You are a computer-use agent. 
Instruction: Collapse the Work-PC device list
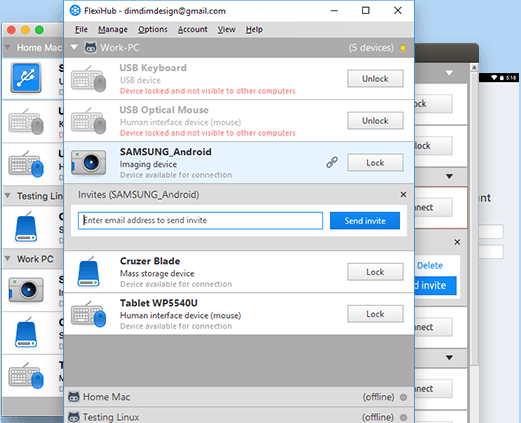point(74,47)
